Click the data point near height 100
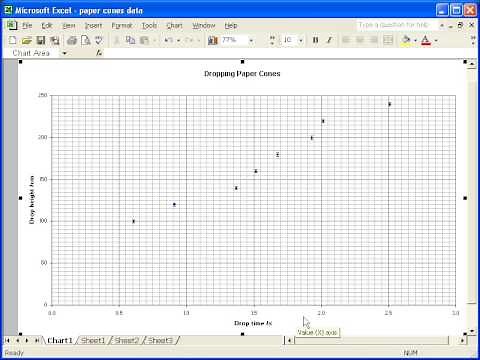Viewport: 480px width, 360px height. tap(133, 221)
